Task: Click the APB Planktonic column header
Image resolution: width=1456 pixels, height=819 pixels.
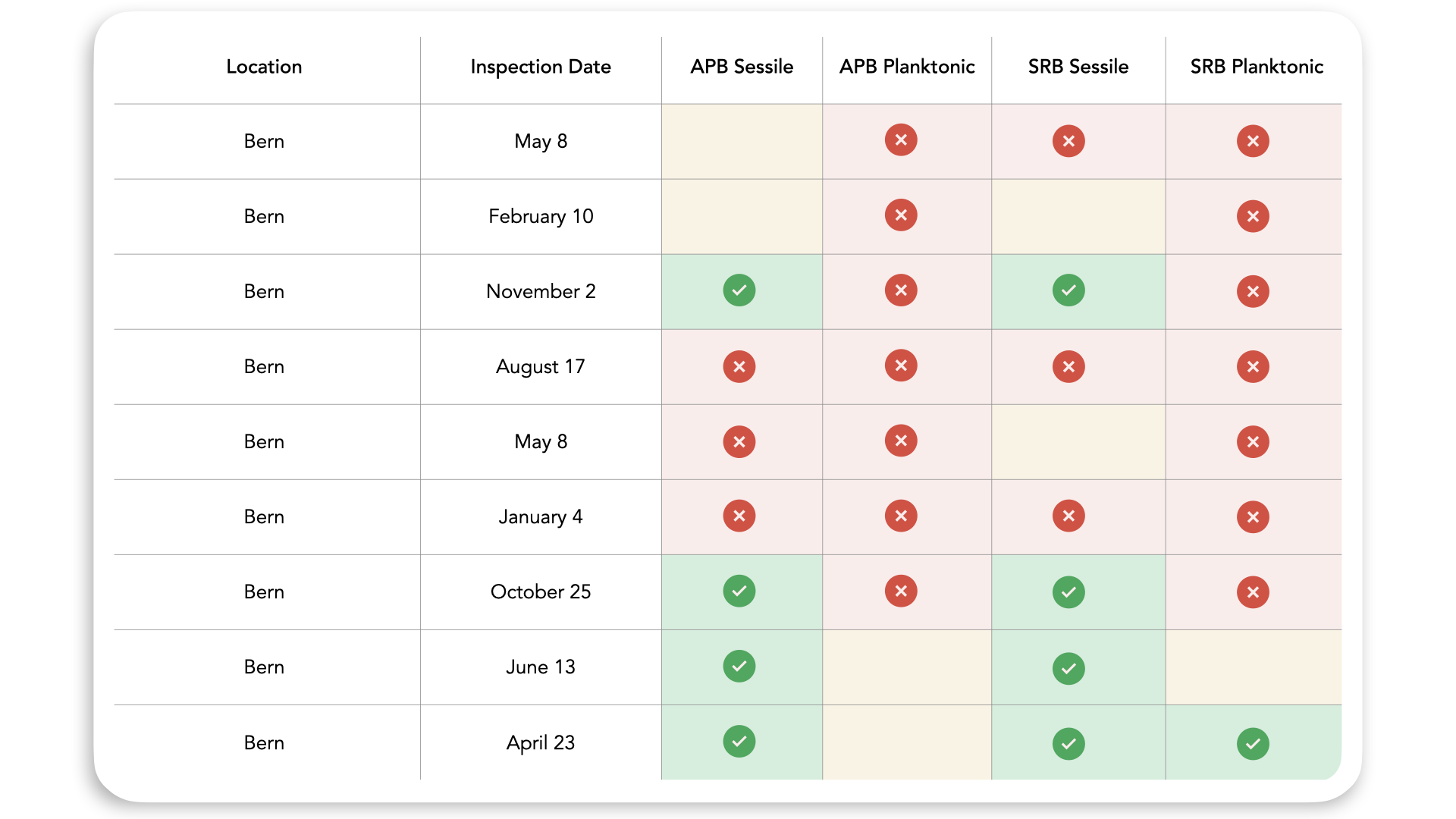Action: pos(906,67)
